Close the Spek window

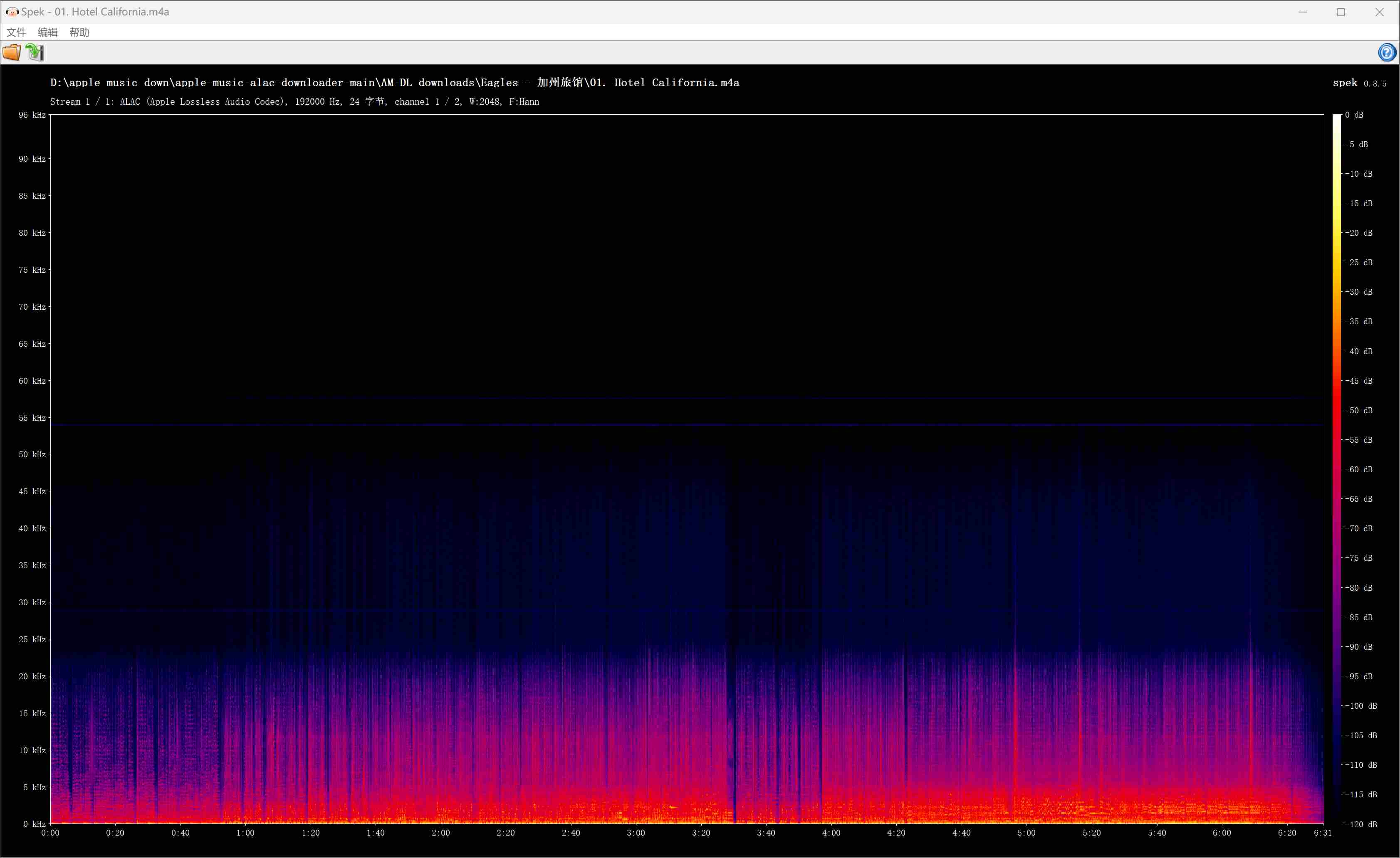pos(1380,12)
